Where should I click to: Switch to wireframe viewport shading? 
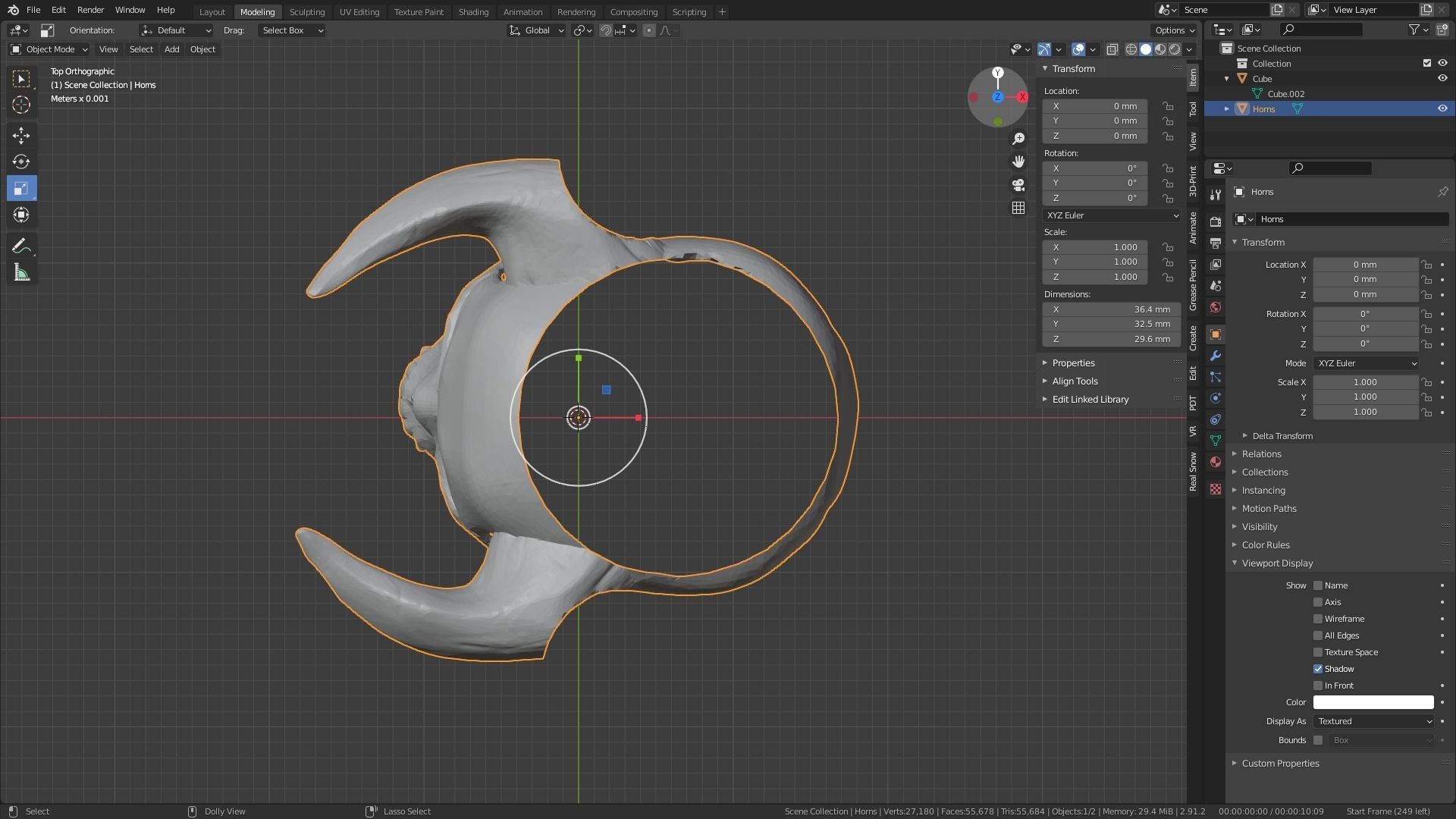point(1131,49)
